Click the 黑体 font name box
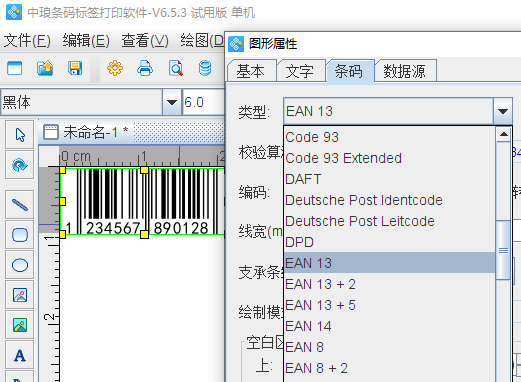The height and width of the screenshot is (382, 521). [x=82, y=102]
